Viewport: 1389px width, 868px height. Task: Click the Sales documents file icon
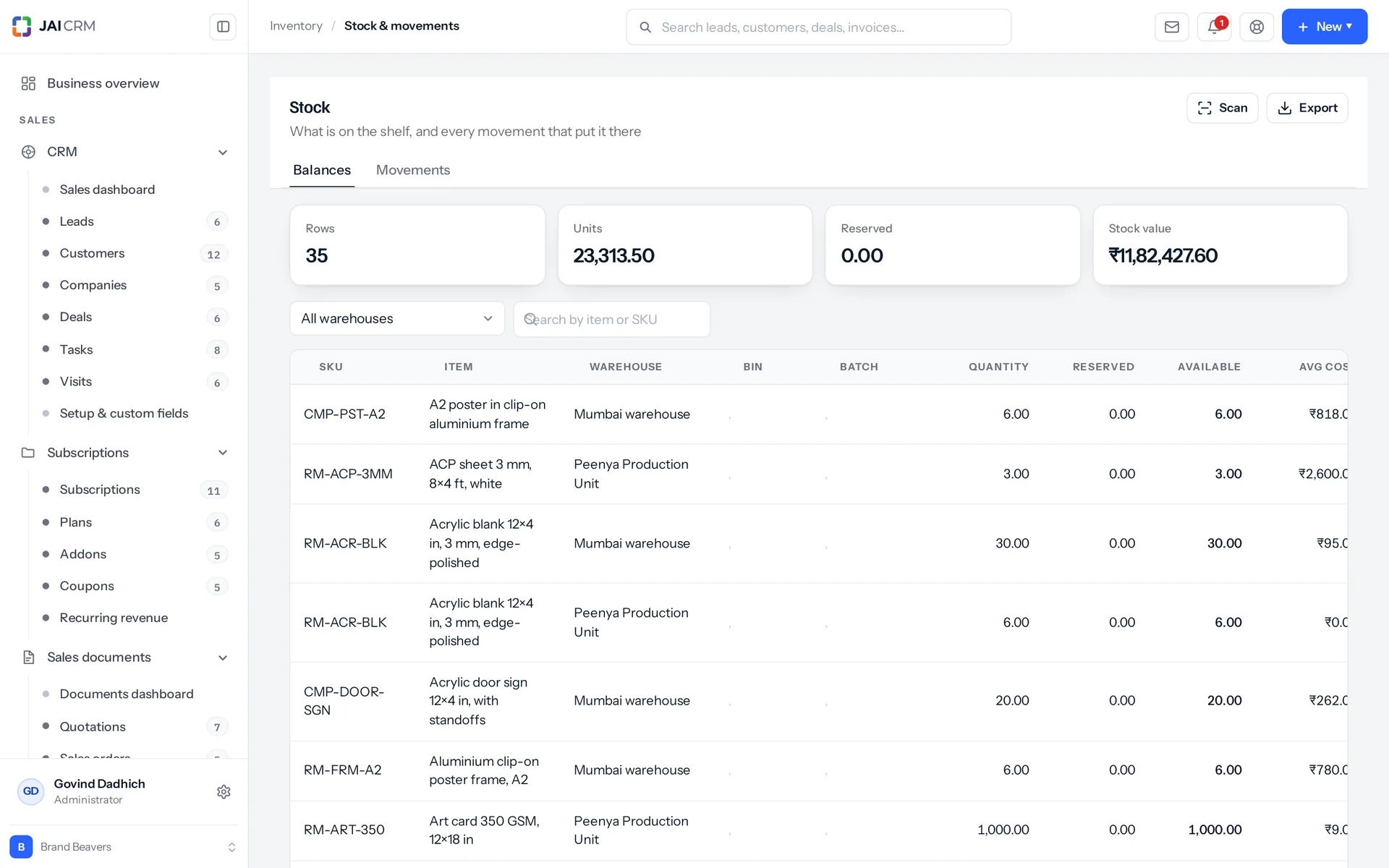(28, 657)
